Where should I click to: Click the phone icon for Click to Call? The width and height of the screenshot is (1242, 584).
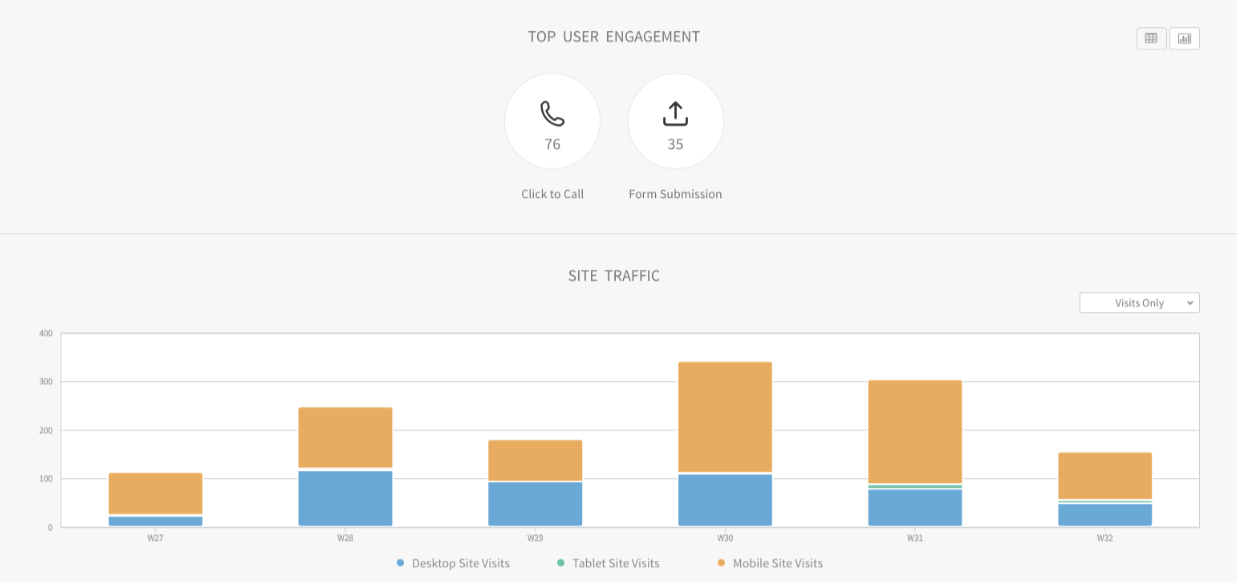tap(552, 113)
